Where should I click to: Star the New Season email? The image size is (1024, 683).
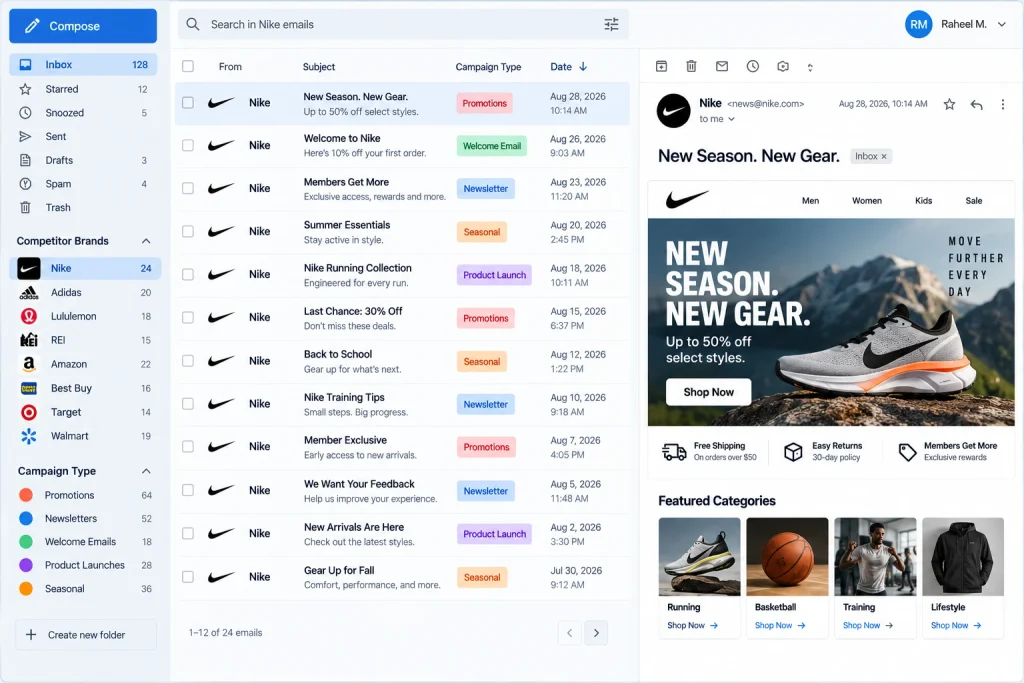tap(950, 104)
